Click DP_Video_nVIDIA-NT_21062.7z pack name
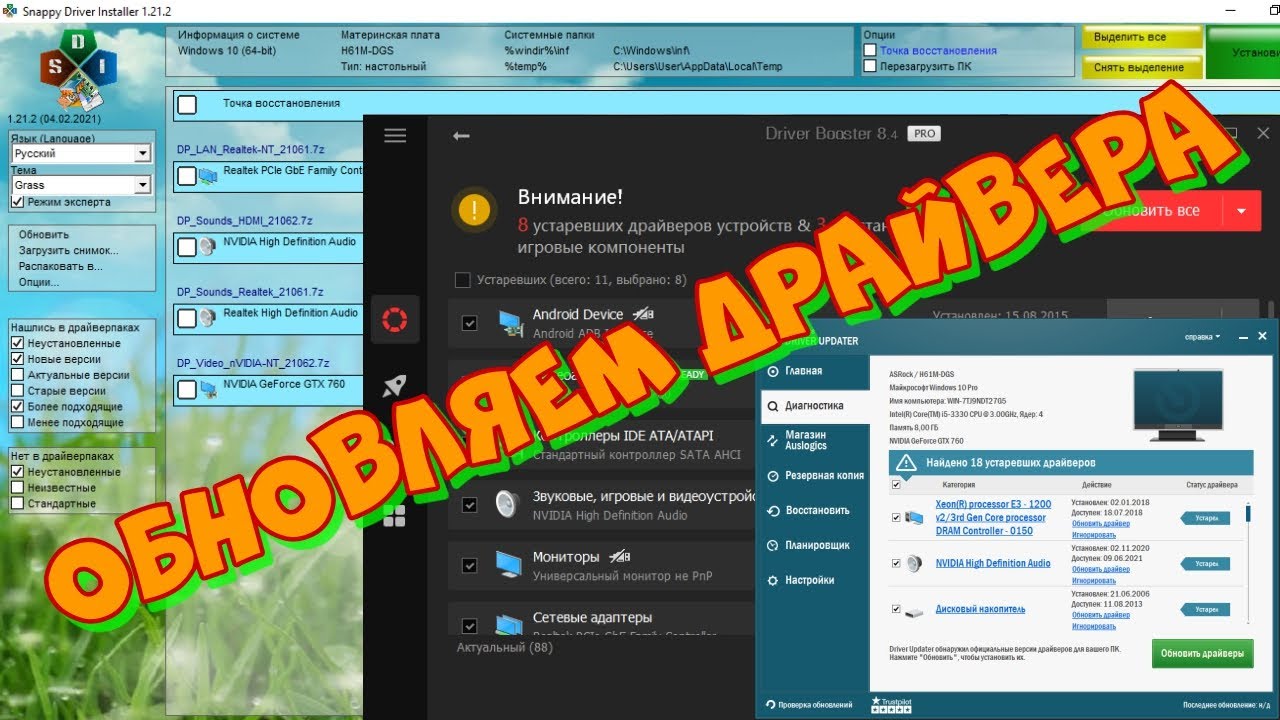Screen dimensions: 1280x720 pyautogui.click(x=253, y=363)
